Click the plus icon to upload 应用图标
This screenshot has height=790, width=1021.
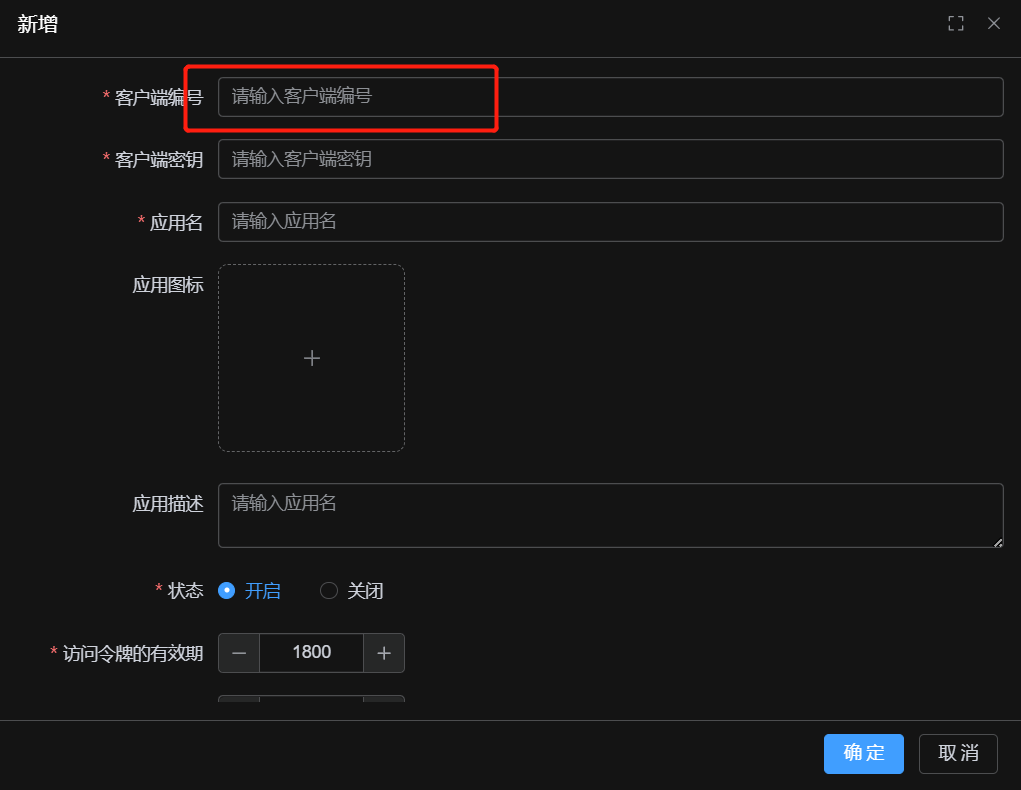[x=311, y=358]
